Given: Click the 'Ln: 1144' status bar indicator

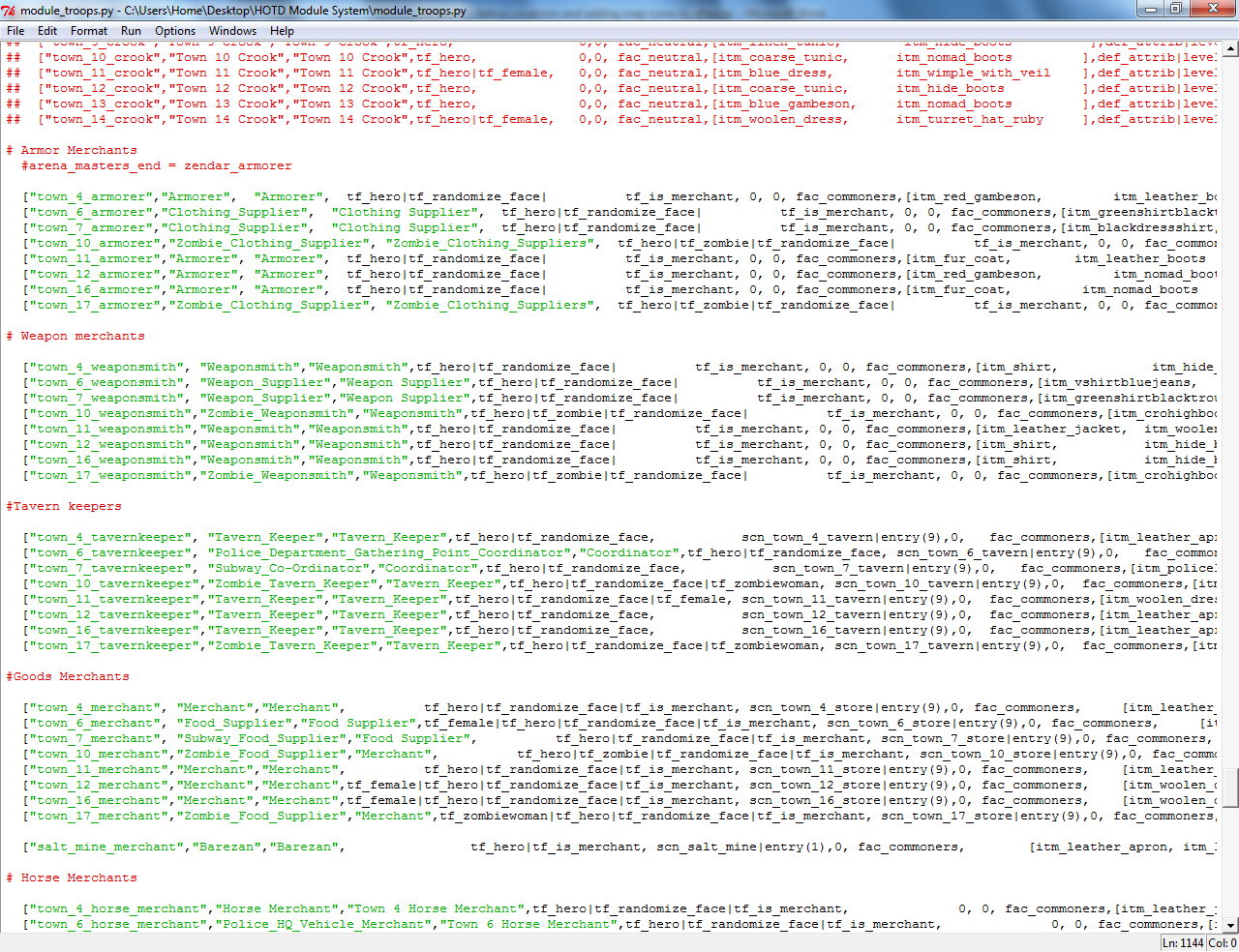Looking at the screenshot, I should pyautogui.click(x=1183, y=942).
